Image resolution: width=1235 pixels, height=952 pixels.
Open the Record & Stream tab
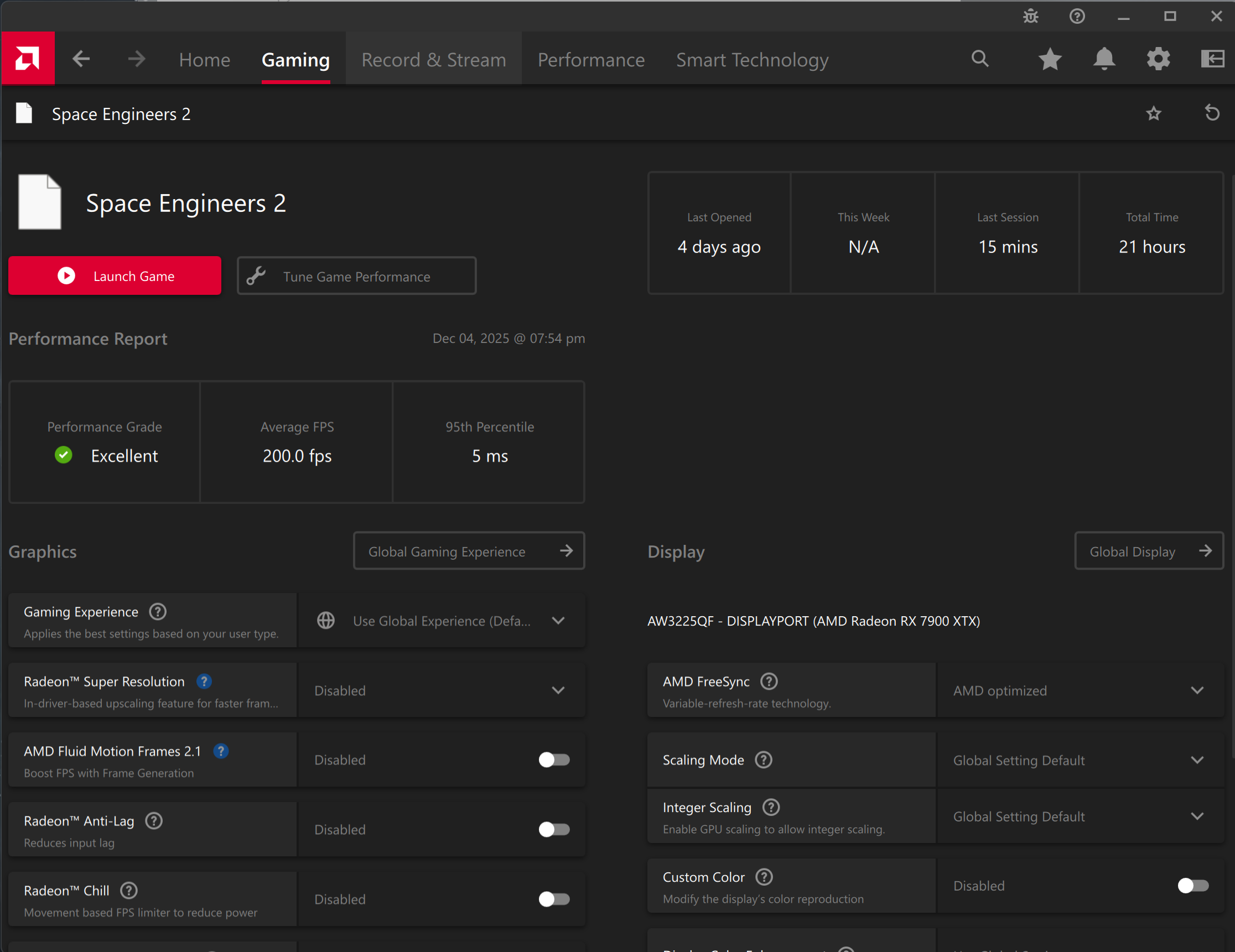coord(434,60)
